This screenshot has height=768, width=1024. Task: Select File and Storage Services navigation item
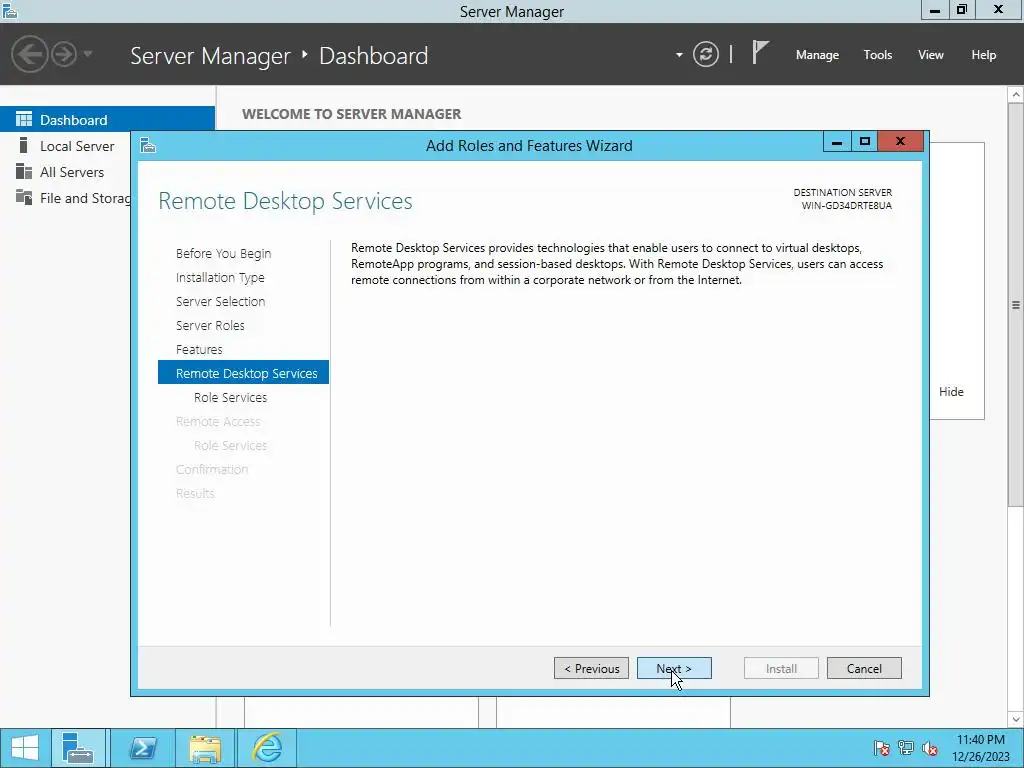(x=65, y=198)
